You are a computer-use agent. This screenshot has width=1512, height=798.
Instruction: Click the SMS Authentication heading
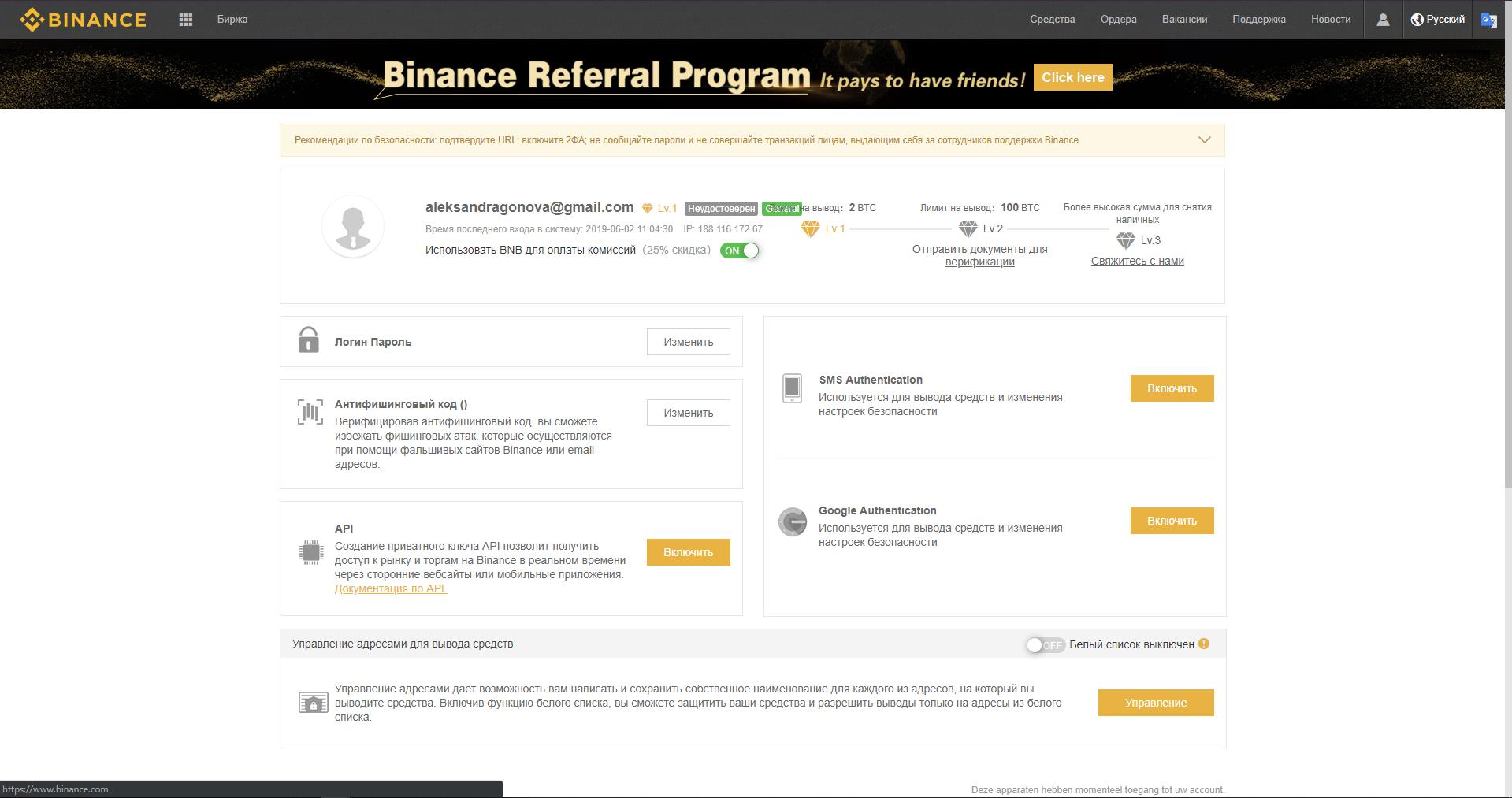click(871, 380)
